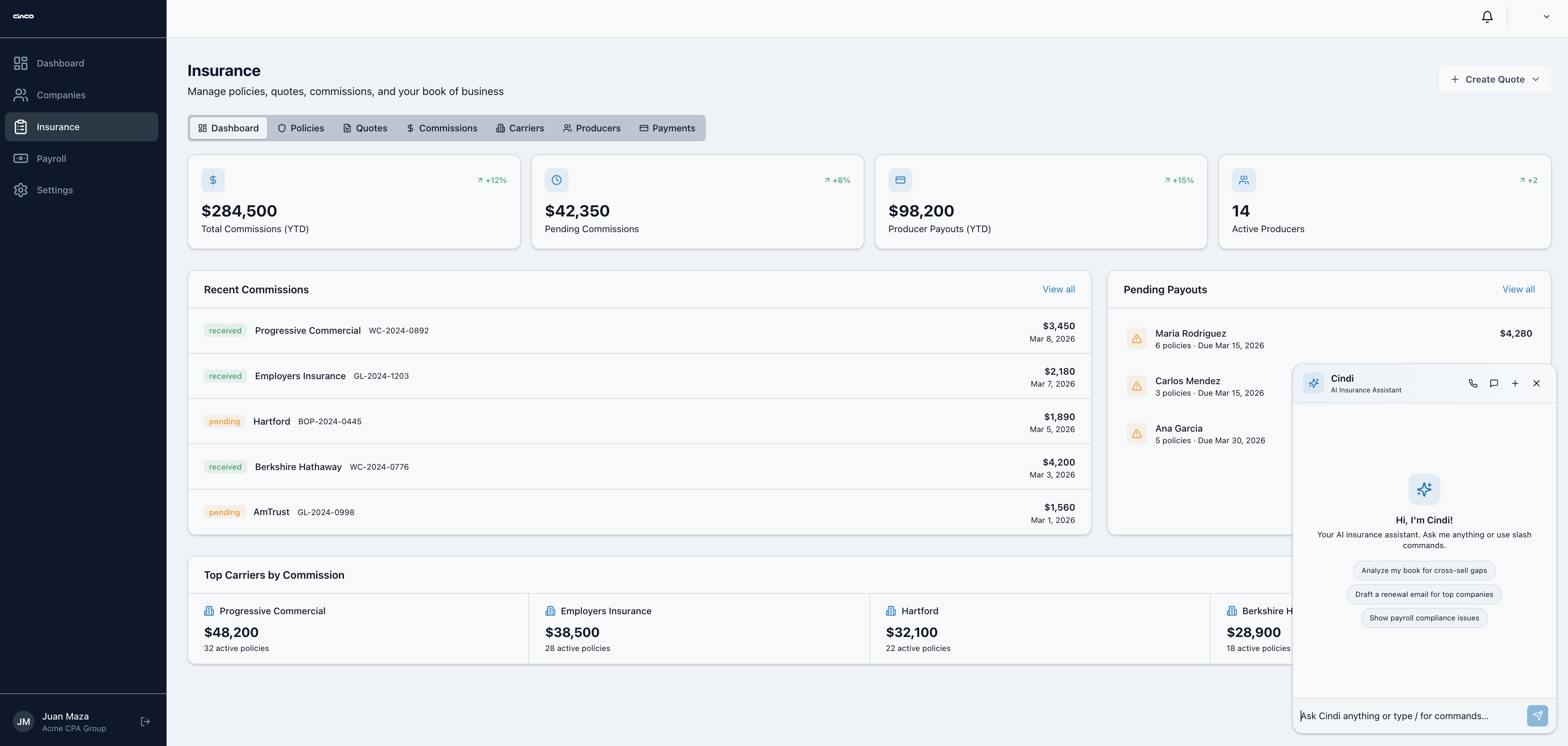View all Recent Commissions

tap(1058, 290)
